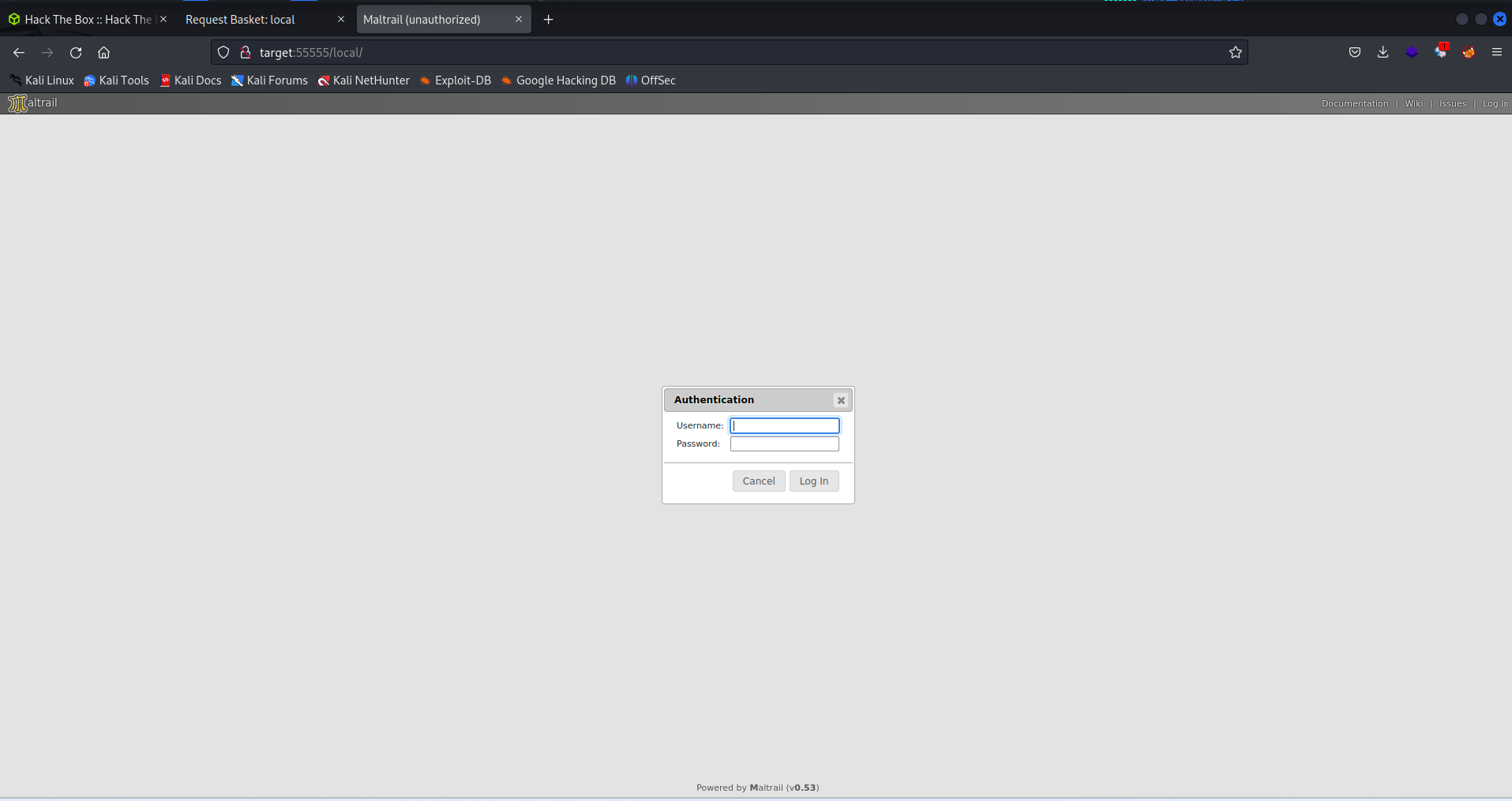Open the Kali Linux bookmark icon
Viewport: 1512px width, 801px height.
(x=14, y=80)
